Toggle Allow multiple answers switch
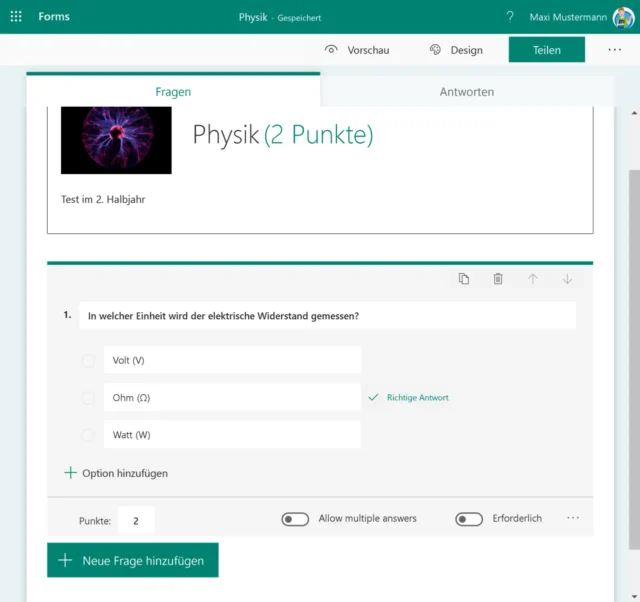Image resolution: width=640 pixels, height=602 pixels. click(295, 519)
